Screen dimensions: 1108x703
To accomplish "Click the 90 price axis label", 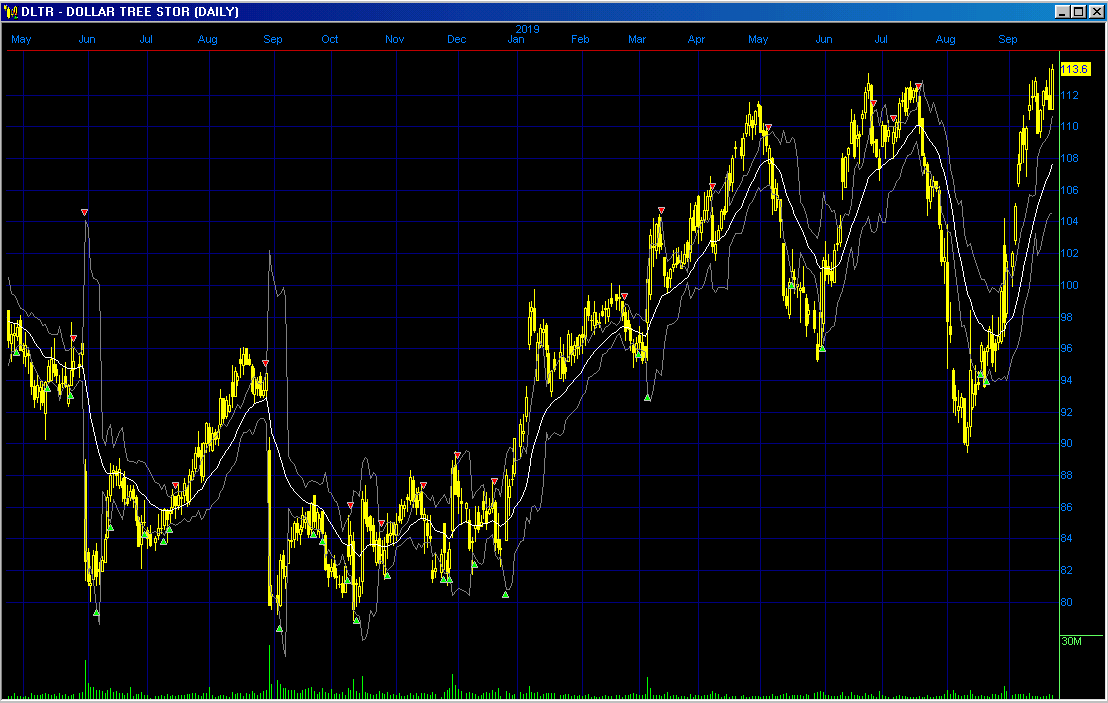I will [1067, 443].
